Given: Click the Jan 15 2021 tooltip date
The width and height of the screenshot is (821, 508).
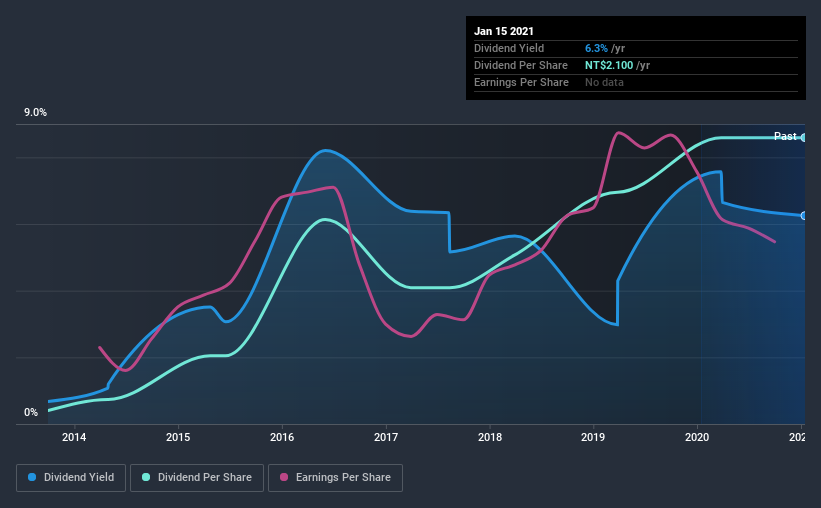Looking at the screenshot, I should coord(504,31).
